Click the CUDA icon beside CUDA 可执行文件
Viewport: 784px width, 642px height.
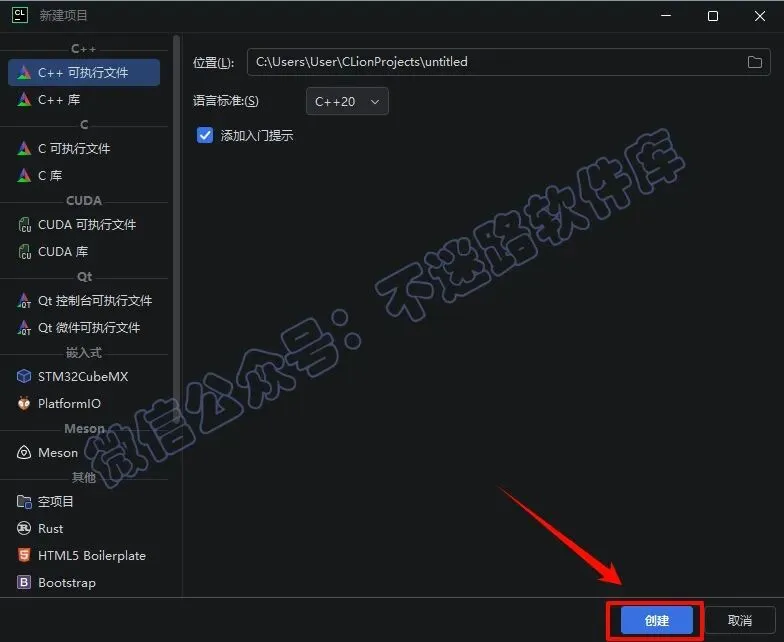tap(24, 224)
